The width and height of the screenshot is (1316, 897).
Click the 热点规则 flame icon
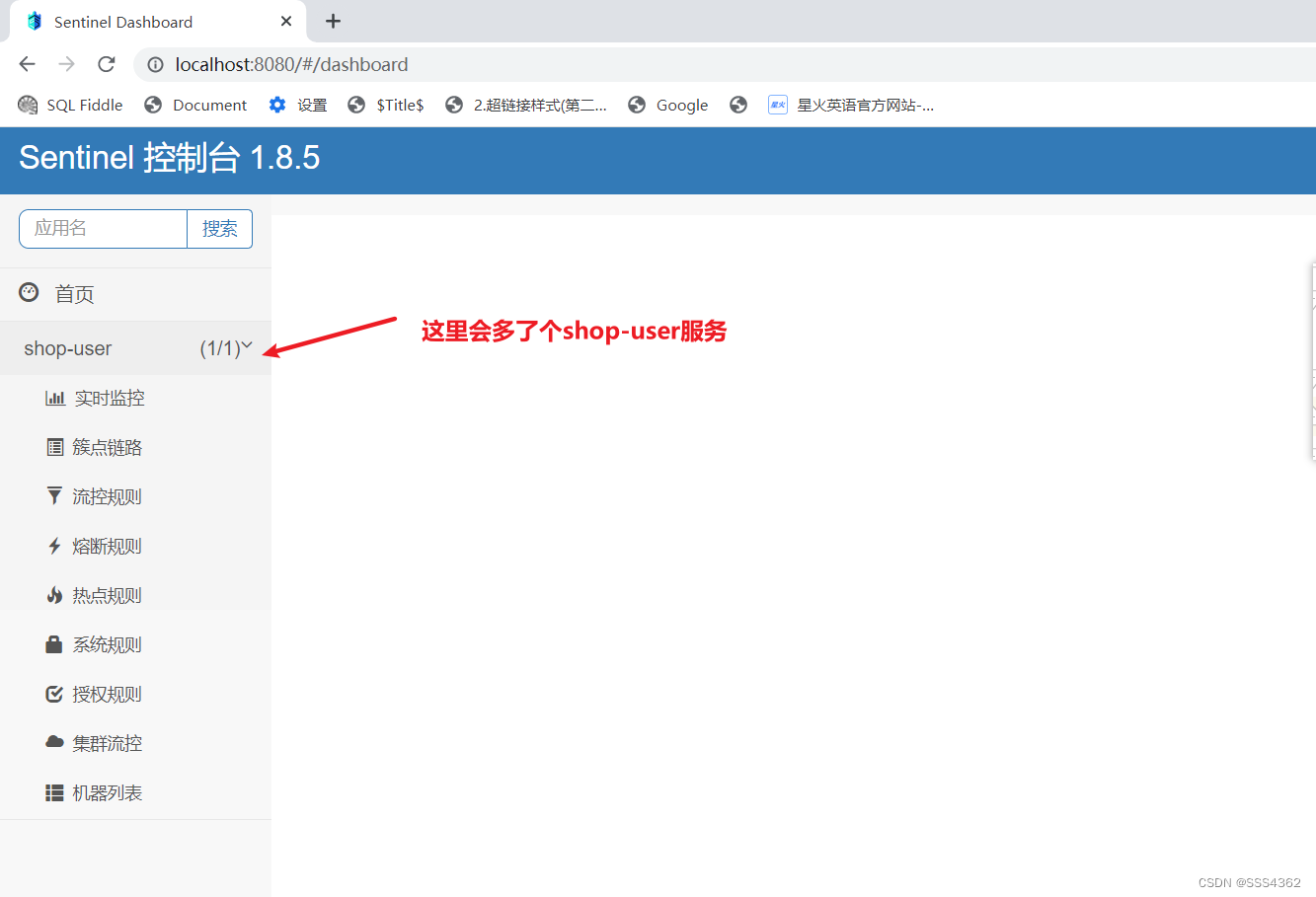(x=54, y=595)
